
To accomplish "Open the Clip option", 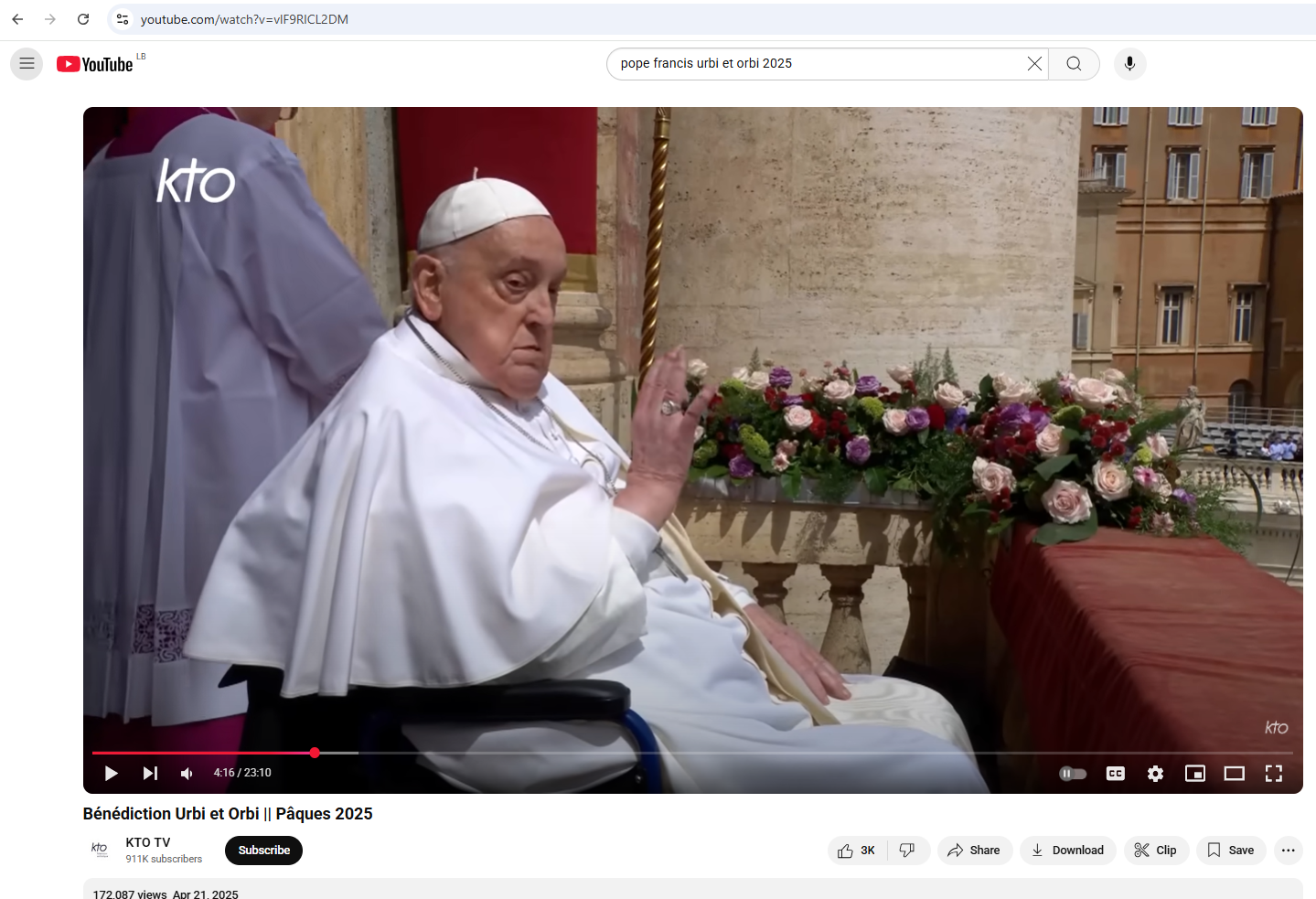I will pos(1156,850).
